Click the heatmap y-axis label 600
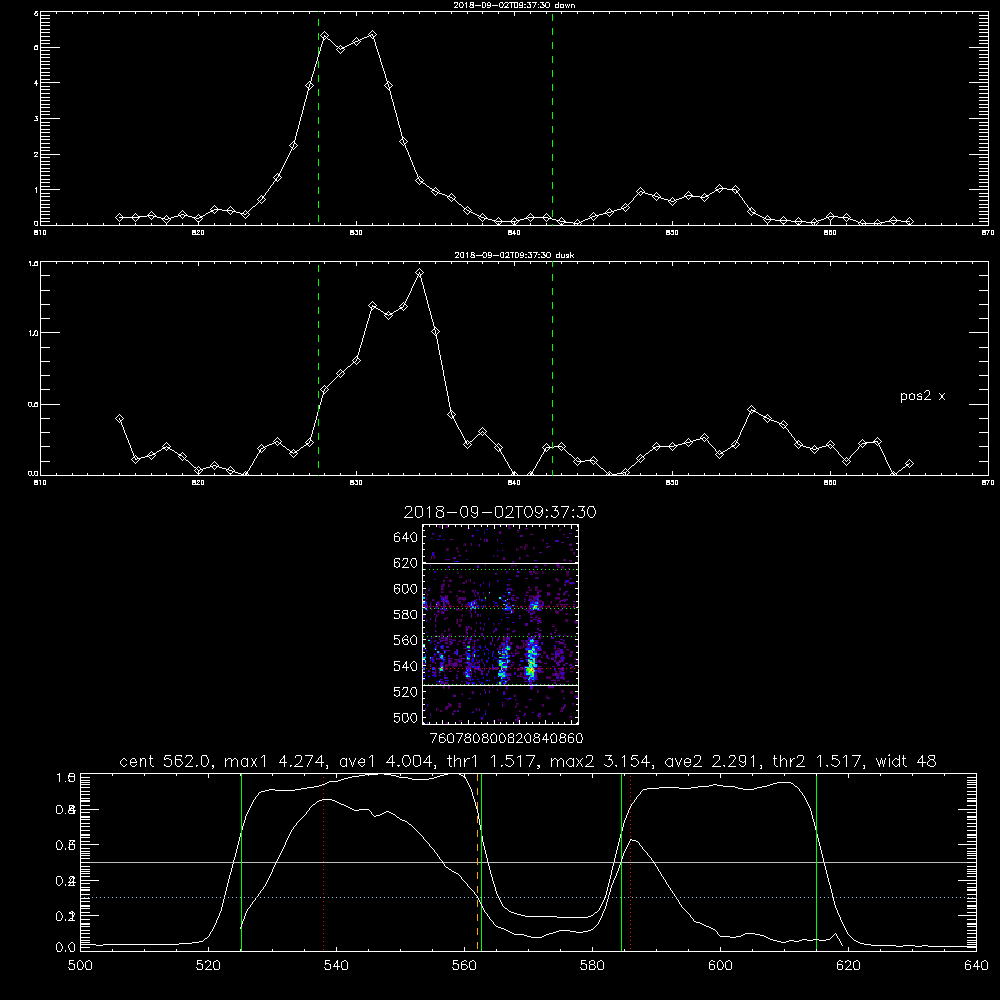This screenshot has height=1000, width=1000. click(405, 589)
